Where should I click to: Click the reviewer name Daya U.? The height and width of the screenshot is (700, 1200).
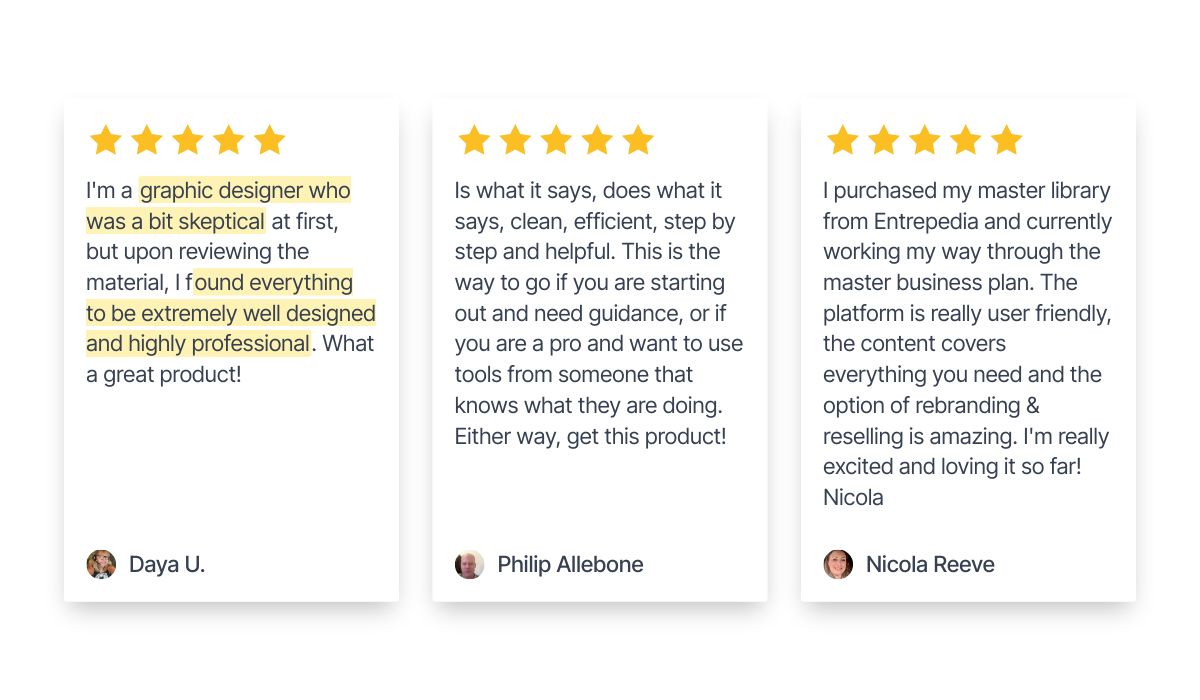[167, 564]
